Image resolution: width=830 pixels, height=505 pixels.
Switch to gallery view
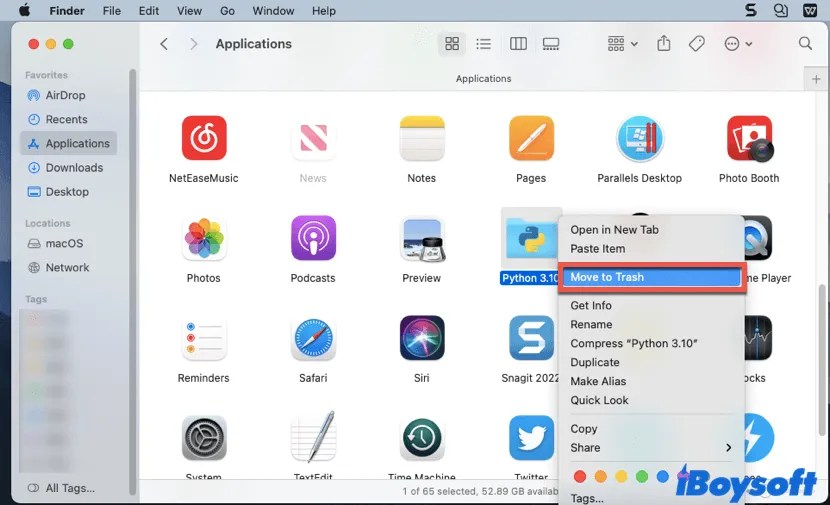tap(551, 44)
